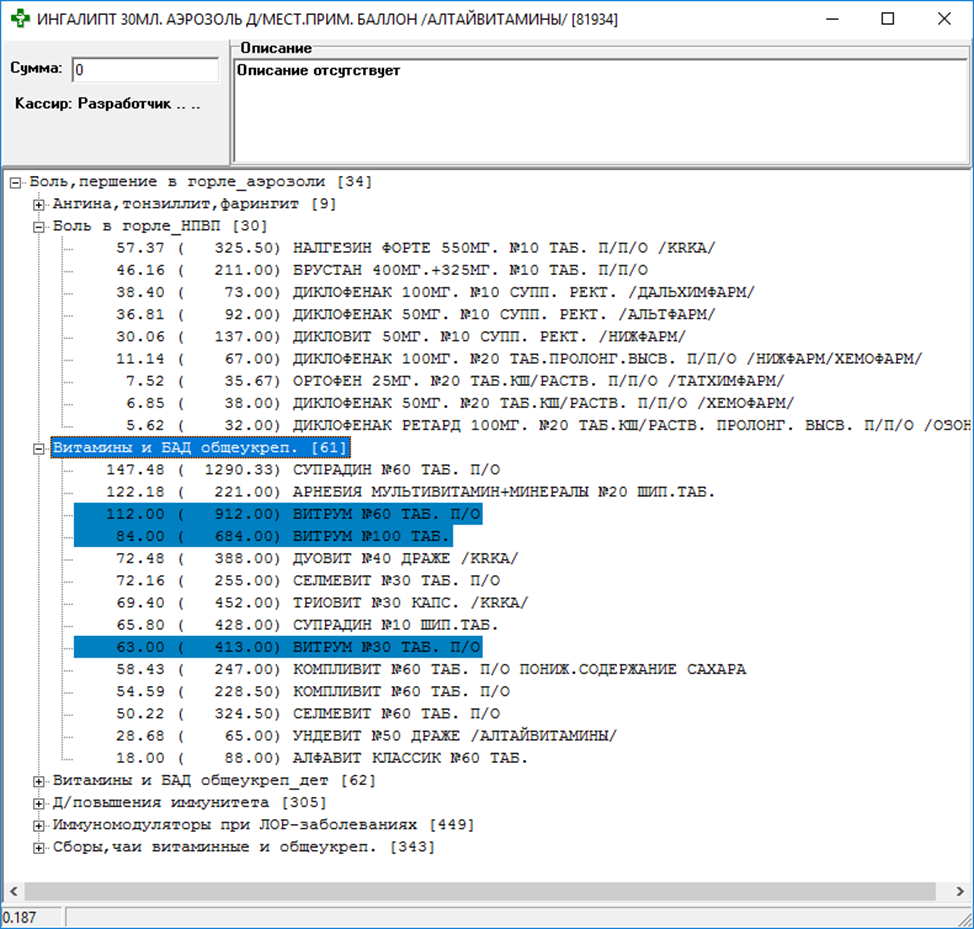The image size is (974, 929).
Task: Click the 'Кассир: Разработчик' label
Action: pos(107,104)
